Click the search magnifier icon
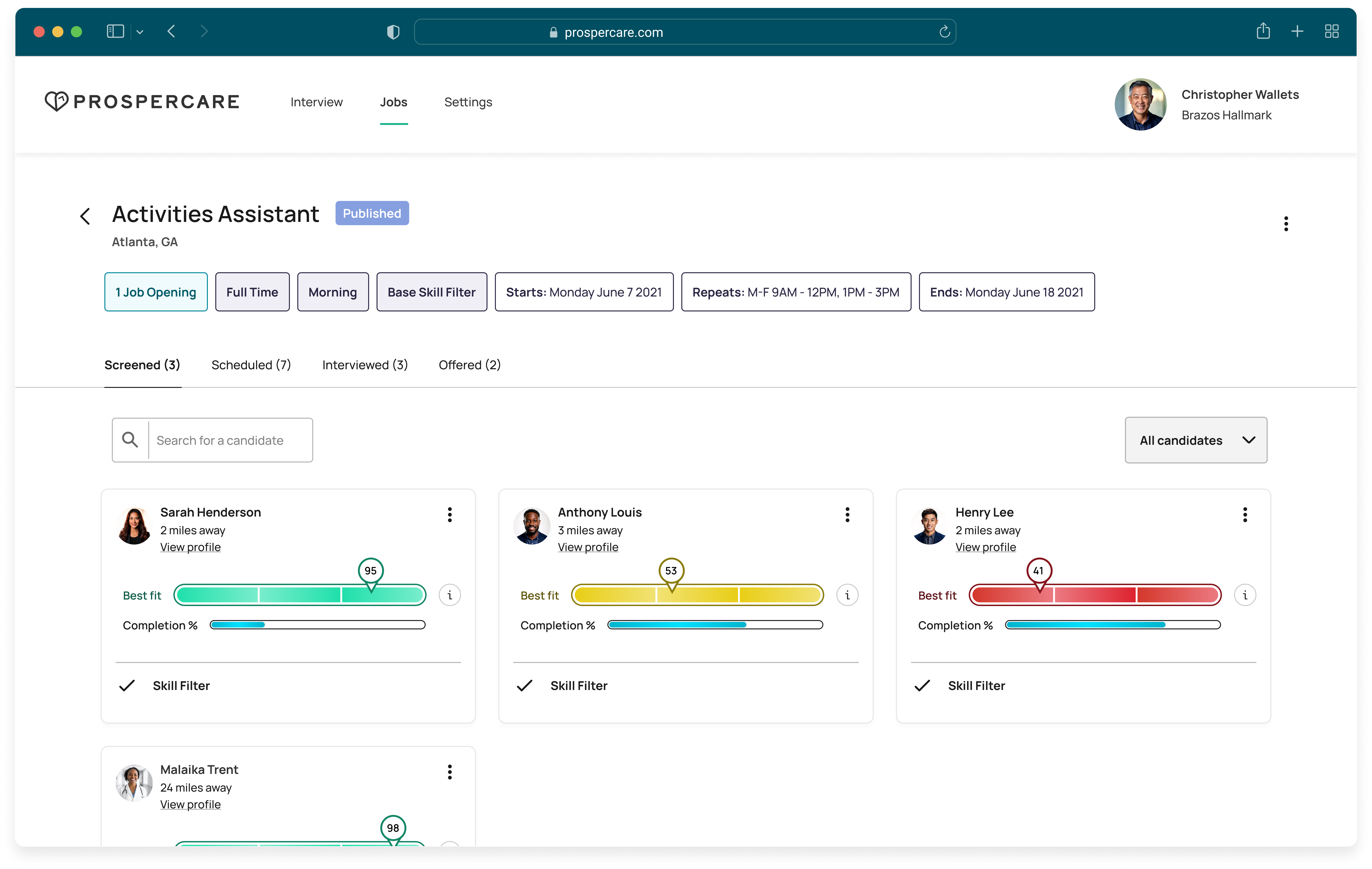1372x869 pixels. pos(130,440)
